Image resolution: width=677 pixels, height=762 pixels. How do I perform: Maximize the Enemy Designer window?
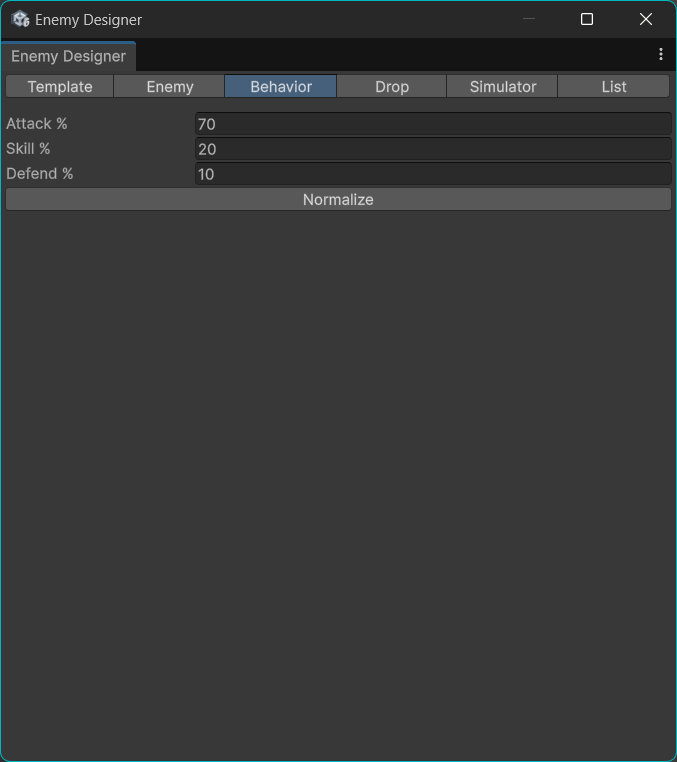tap(587, 19)
